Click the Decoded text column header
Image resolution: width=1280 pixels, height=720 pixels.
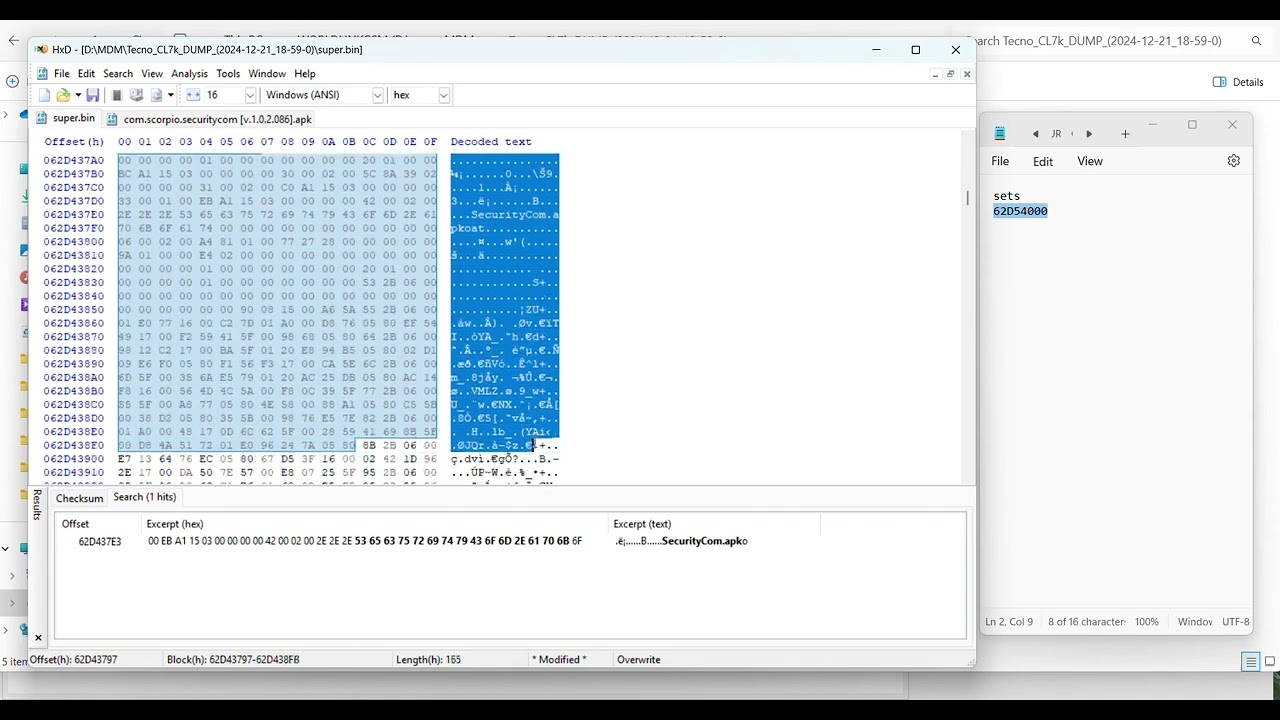[x=491, y=142]
